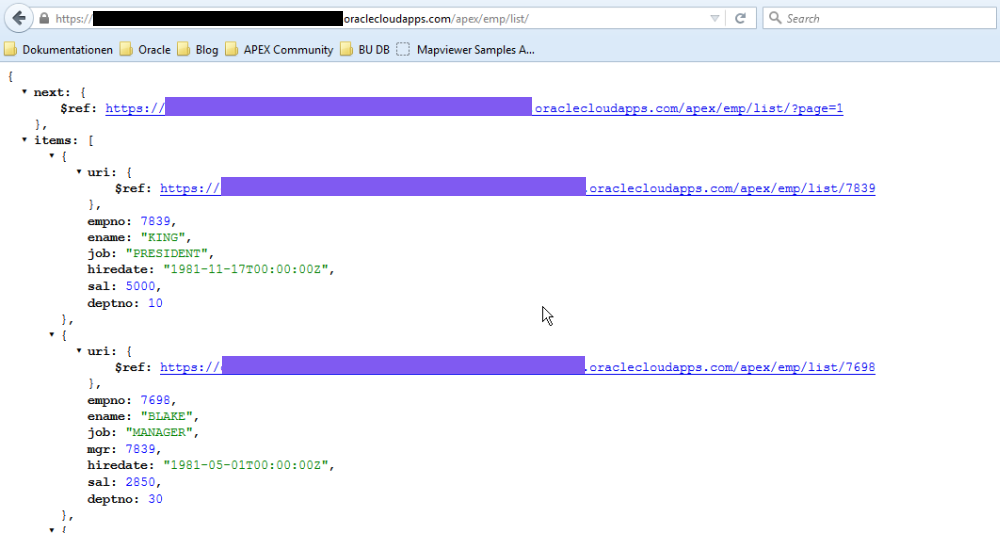
Task: Follow the next $ref link with ?page=1
Action: coord(474,108)
